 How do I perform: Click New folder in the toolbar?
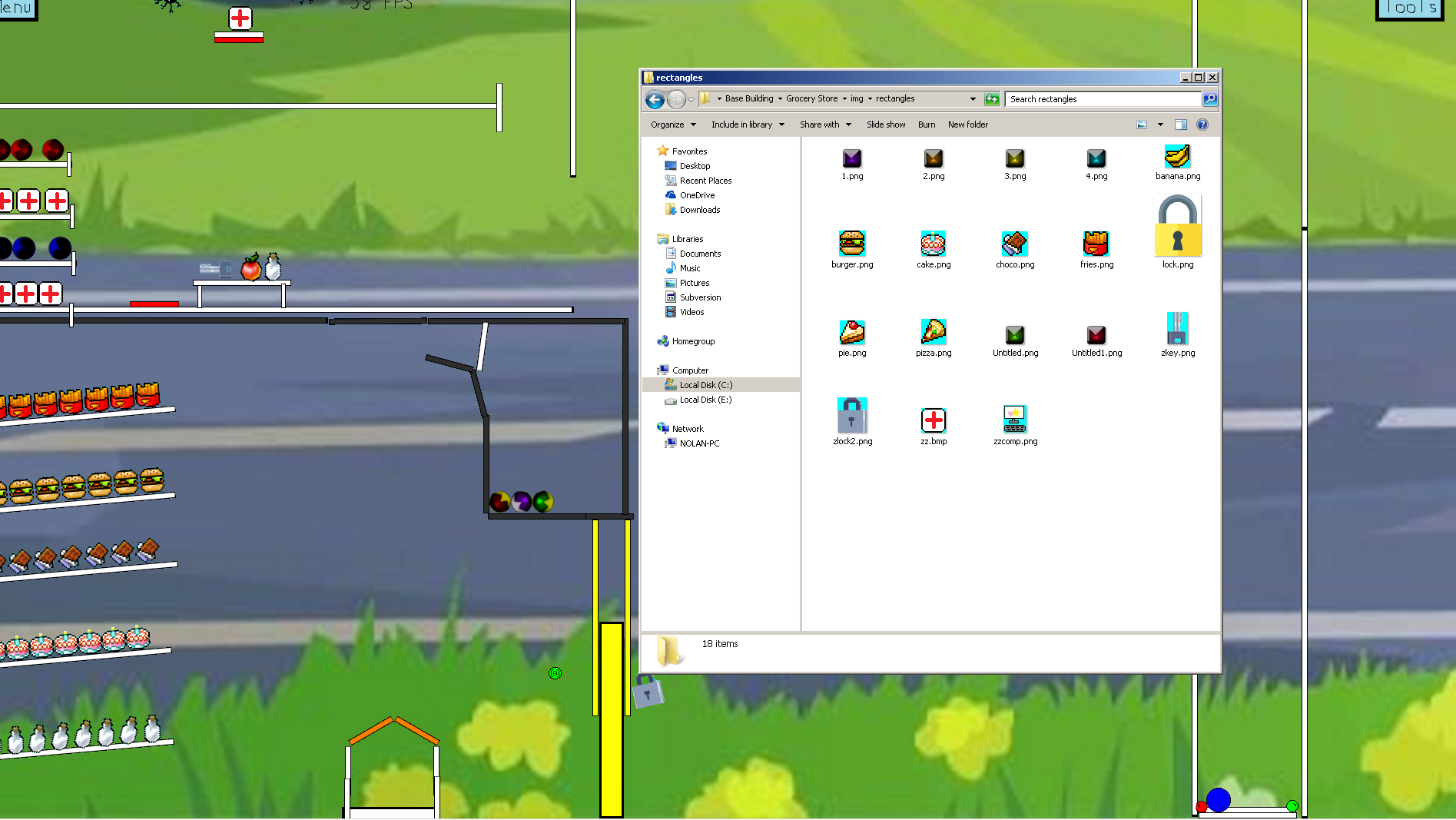[968, 124]
